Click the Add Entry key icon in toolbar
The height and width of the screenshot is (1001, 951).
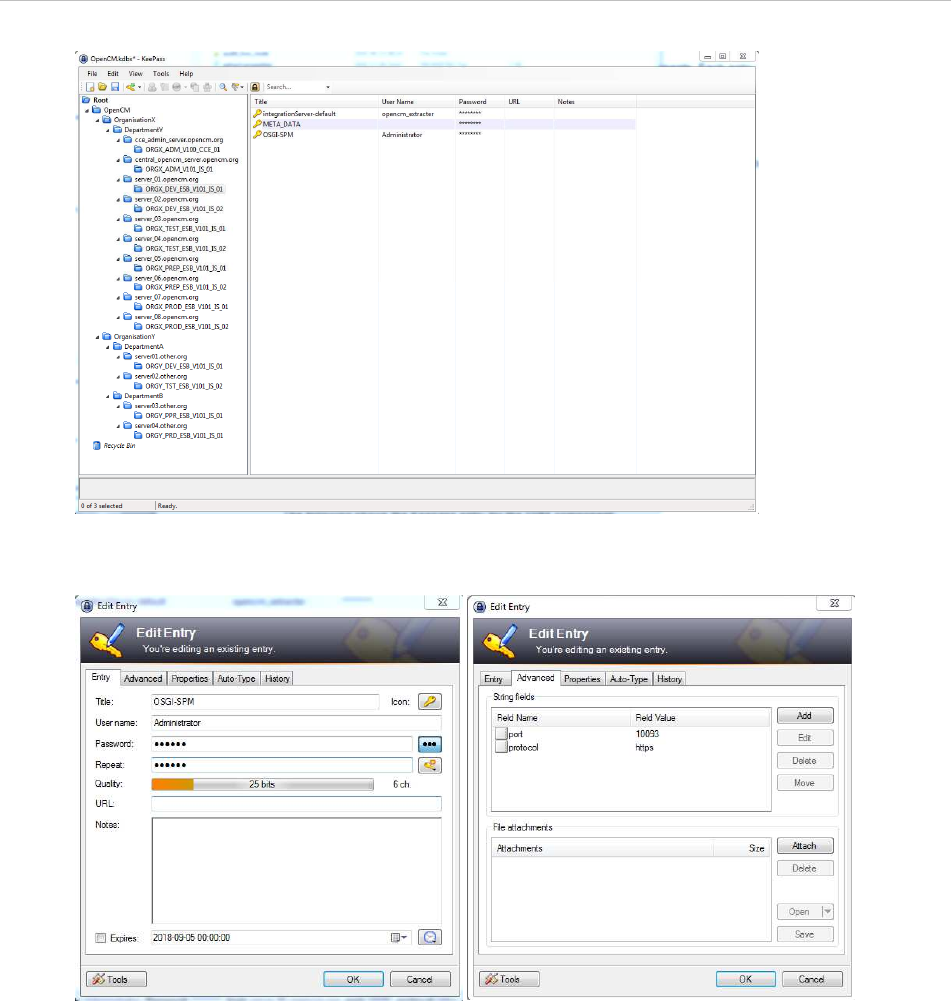130,87
